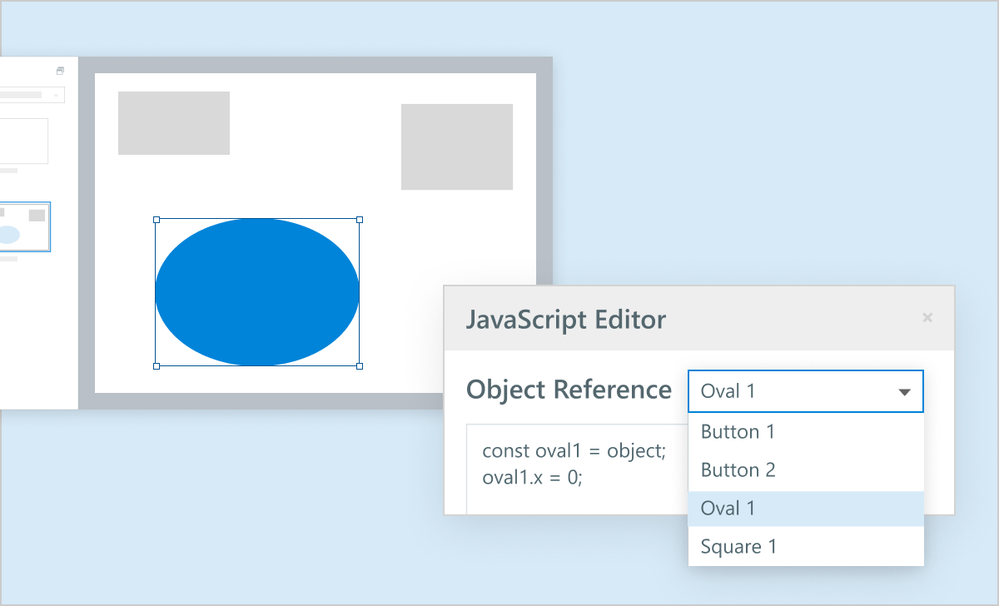The image size is (999, 606).
Task: Open the slide panel dropdown selector
Action: 32,95
